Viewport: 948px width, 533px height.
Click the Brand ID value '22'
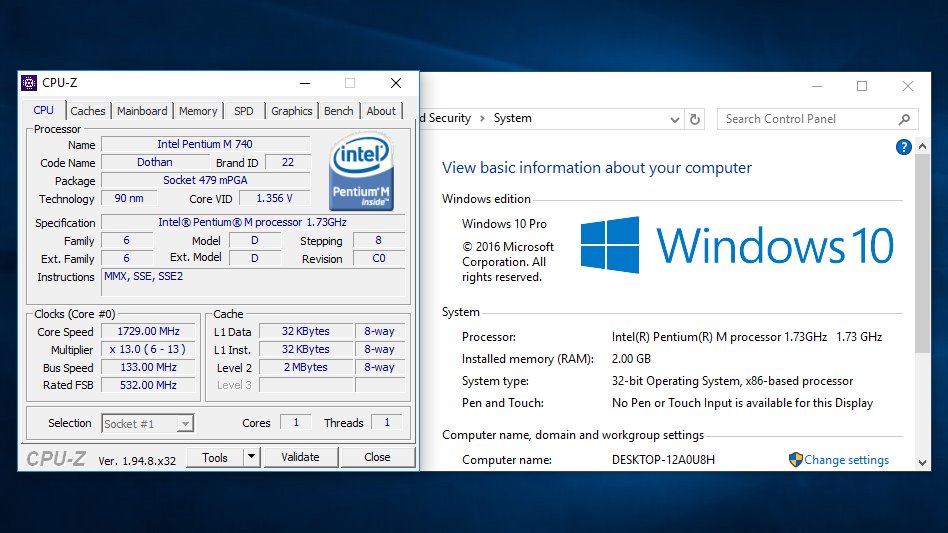point(288,162)
